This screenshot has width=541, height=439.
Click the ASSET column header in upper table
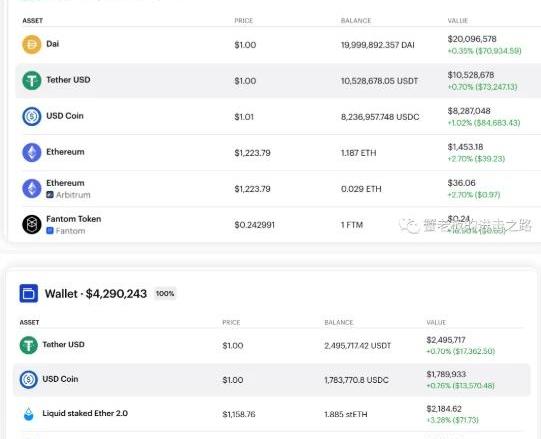(x=32, y=21)
